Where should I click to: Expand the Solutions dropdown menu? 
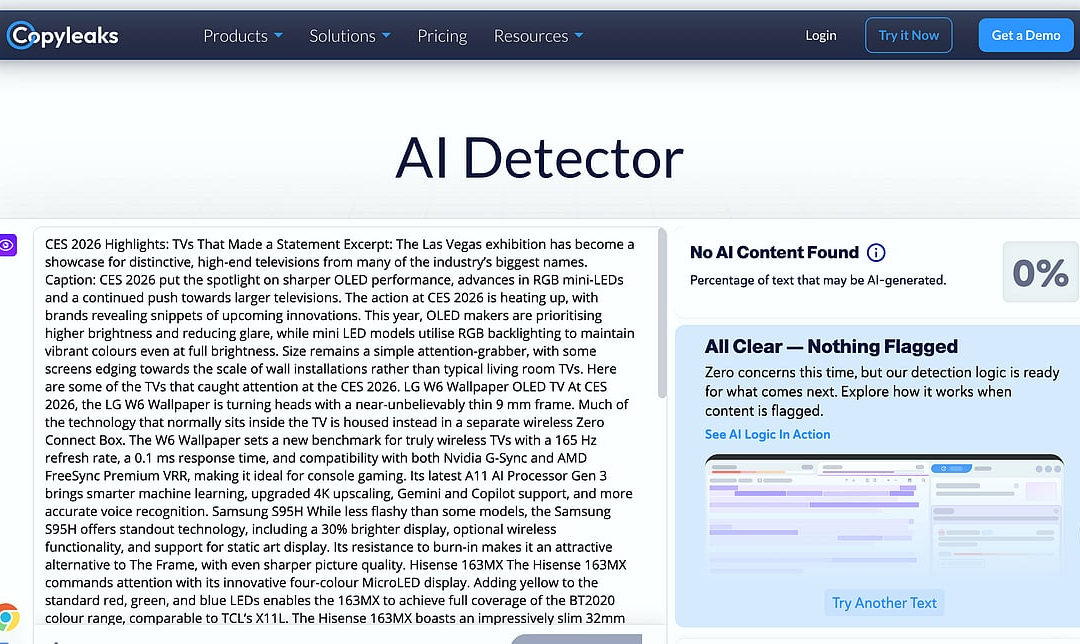[349, 36]
